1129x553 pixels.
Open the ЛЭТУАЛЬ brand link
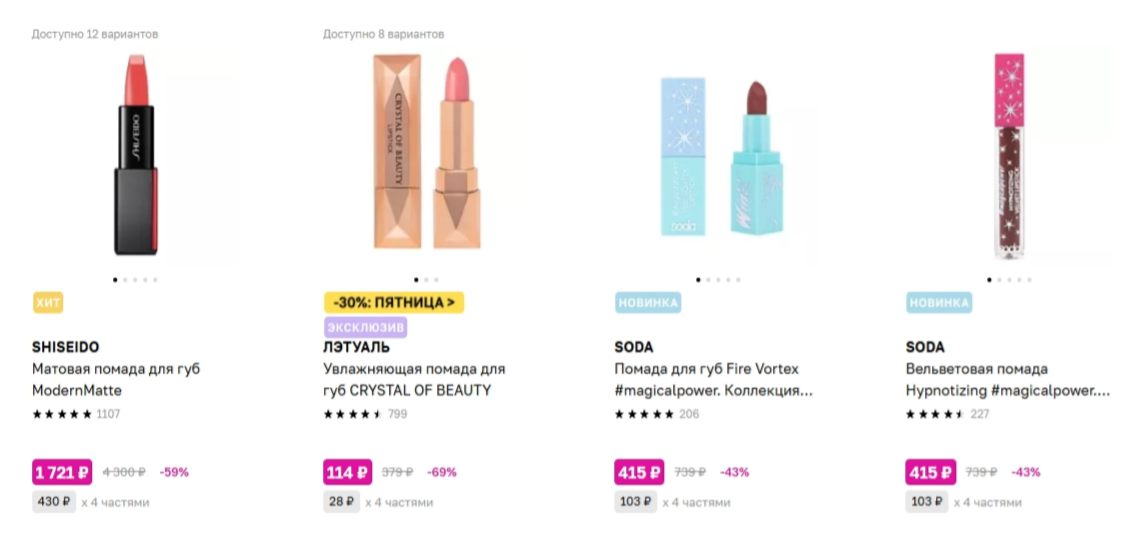coord(356,347)
